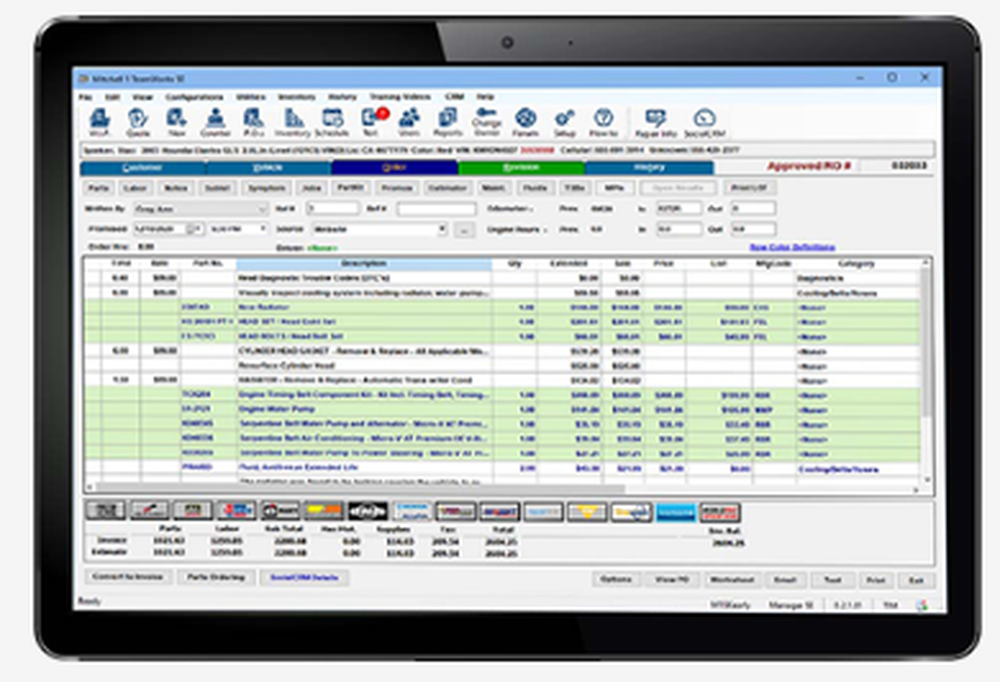Expand the Source dropdown
The width and height of the screenshot is (1000, 682).
click(441, 228)
